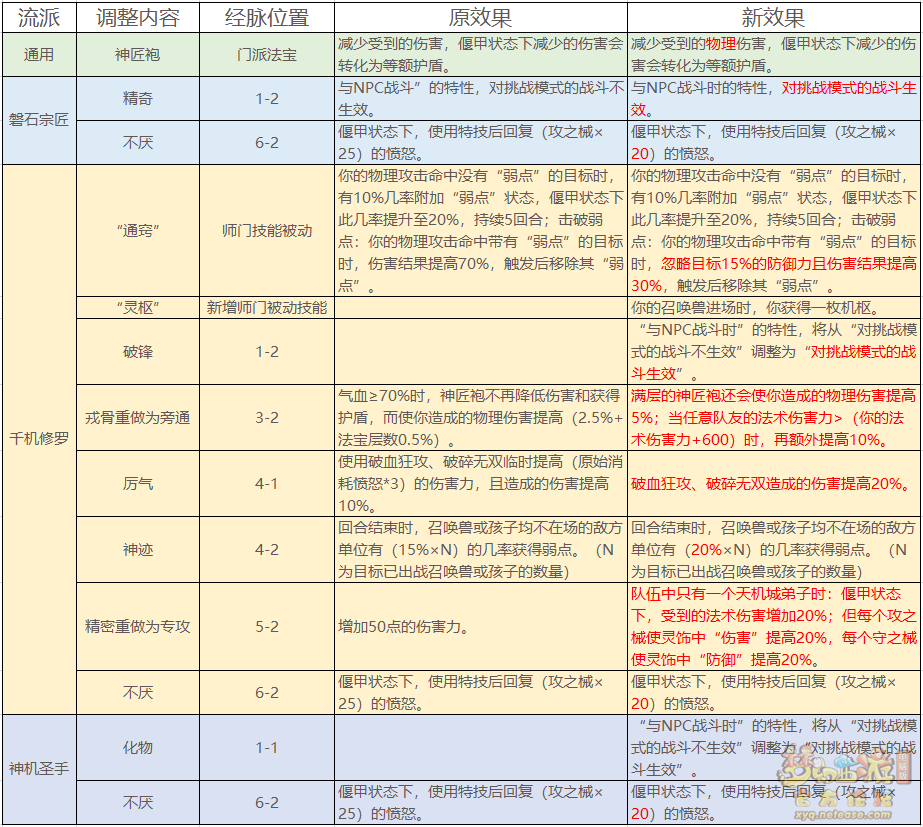
Task: Select the "门派法宝" cell
Action: pyautogui.click(x=267, y=55)
